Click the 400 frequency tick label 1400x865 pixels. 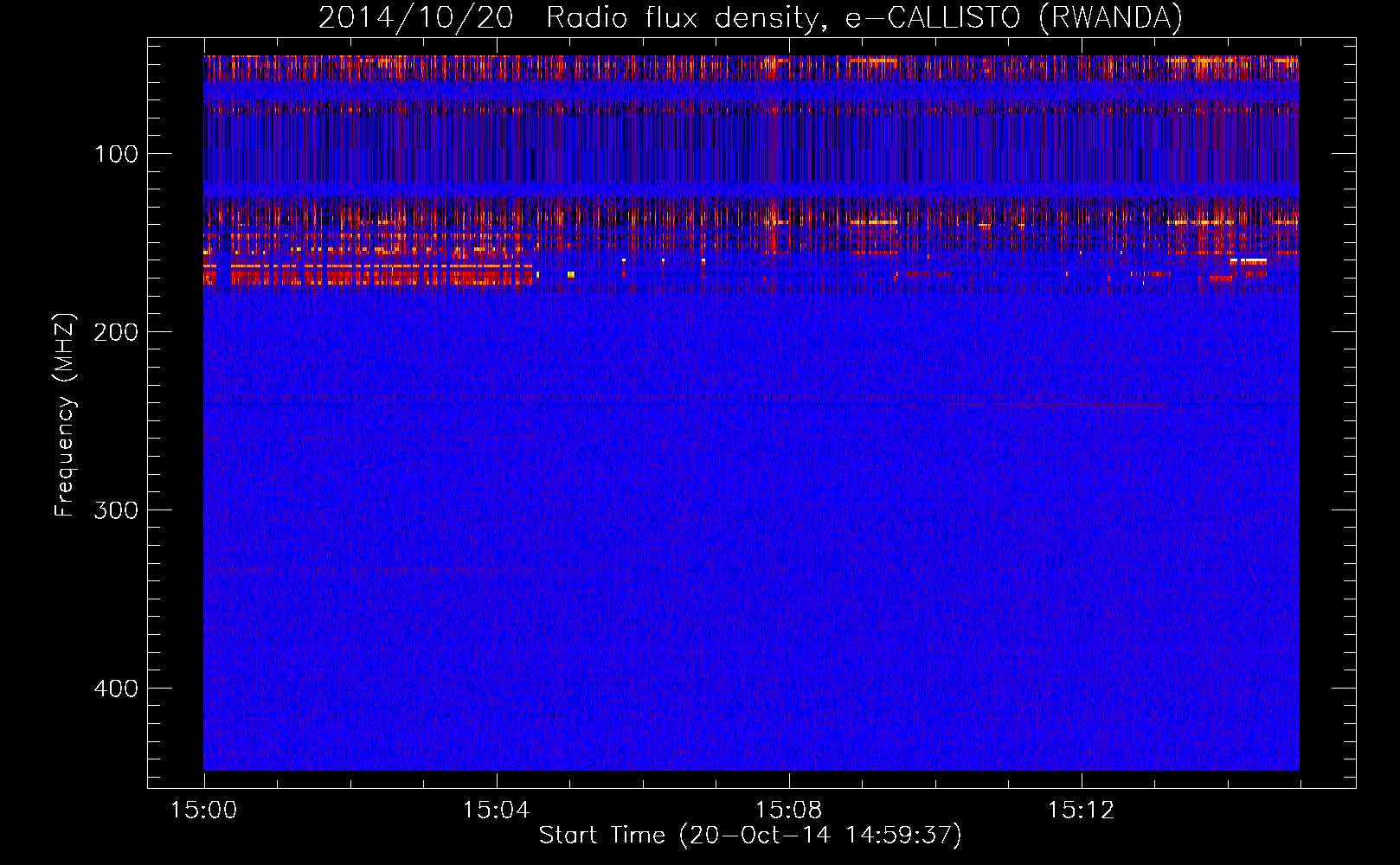[x=116, y=689]
